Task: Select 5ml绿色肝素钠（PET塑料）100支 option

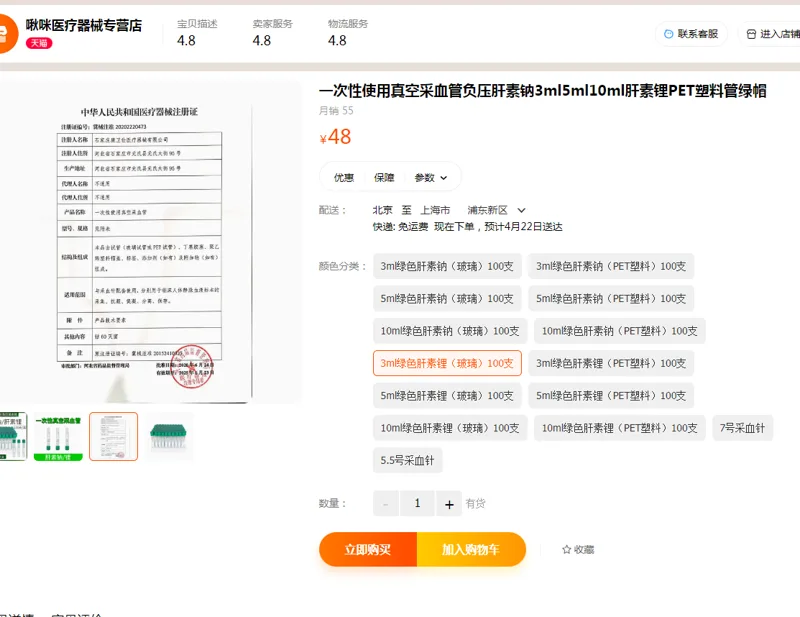Action: (611, 299)
